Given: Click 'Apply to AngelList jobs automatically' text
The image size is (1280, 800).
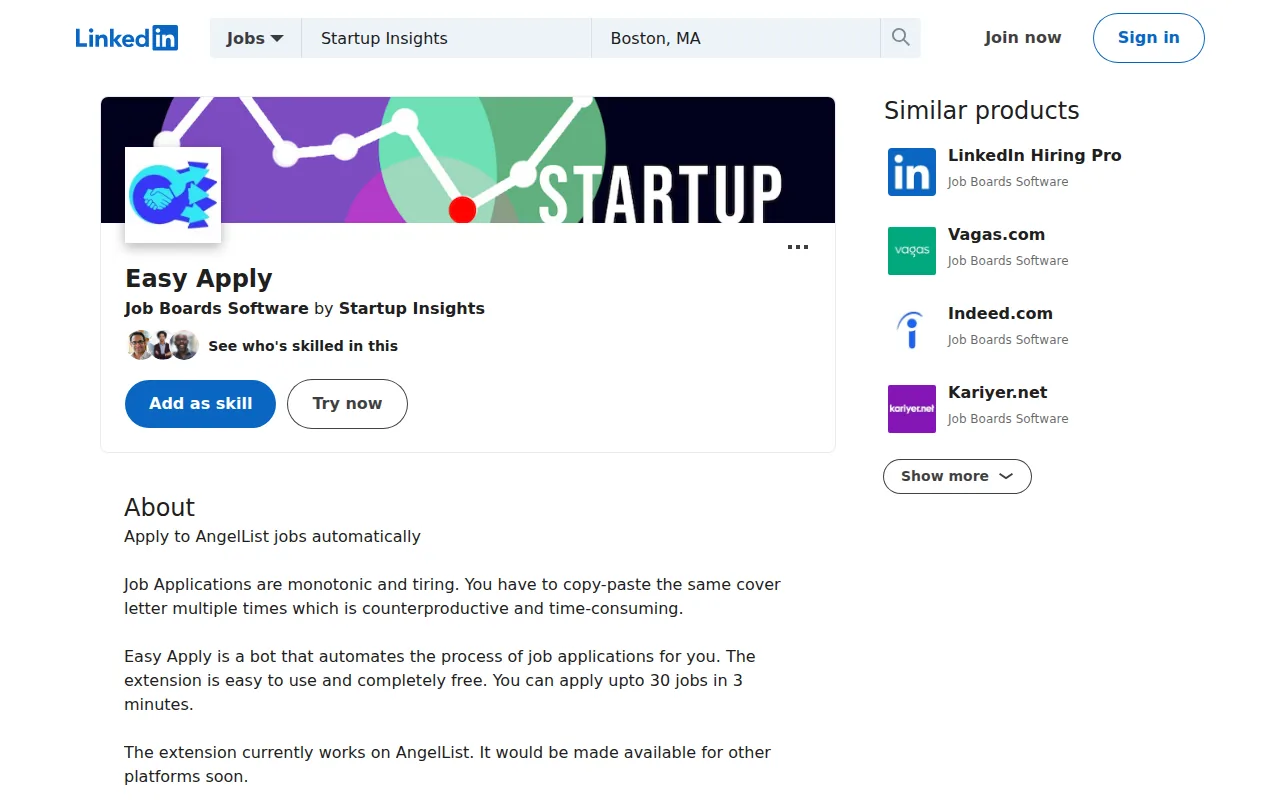Looking at the screenshot, I should click(272, 536).
